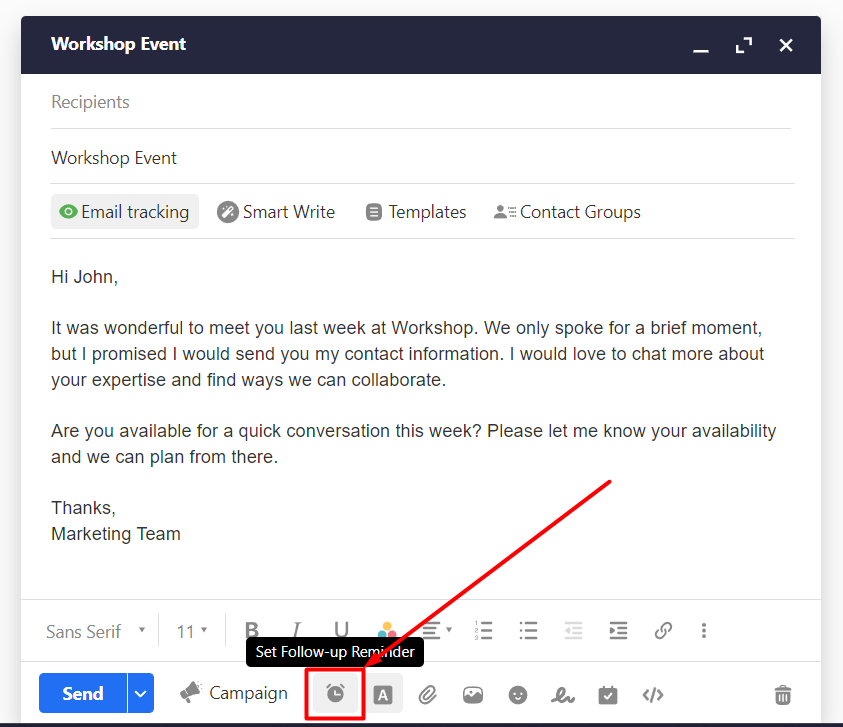Image resolution: width=843 pixels, height=727 pixels.
Task: Open the Templates menu
Action: pyautogui.click(x=416, y=212)
